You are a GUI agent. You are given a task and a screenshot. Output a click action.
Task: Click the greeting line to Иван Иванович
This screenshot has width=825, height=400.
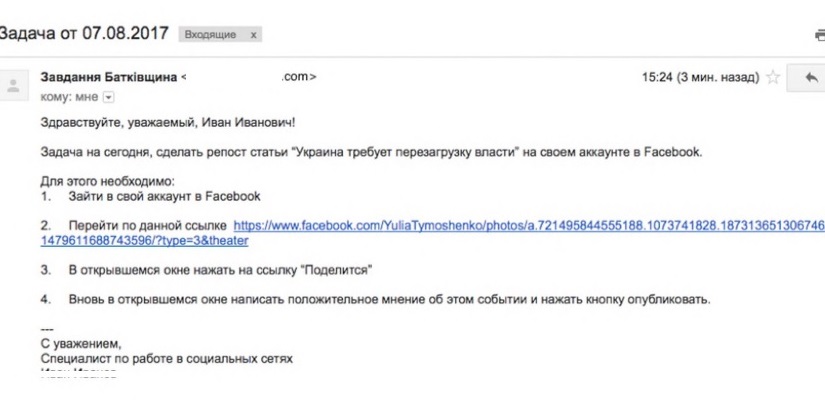tap(168, 123)
